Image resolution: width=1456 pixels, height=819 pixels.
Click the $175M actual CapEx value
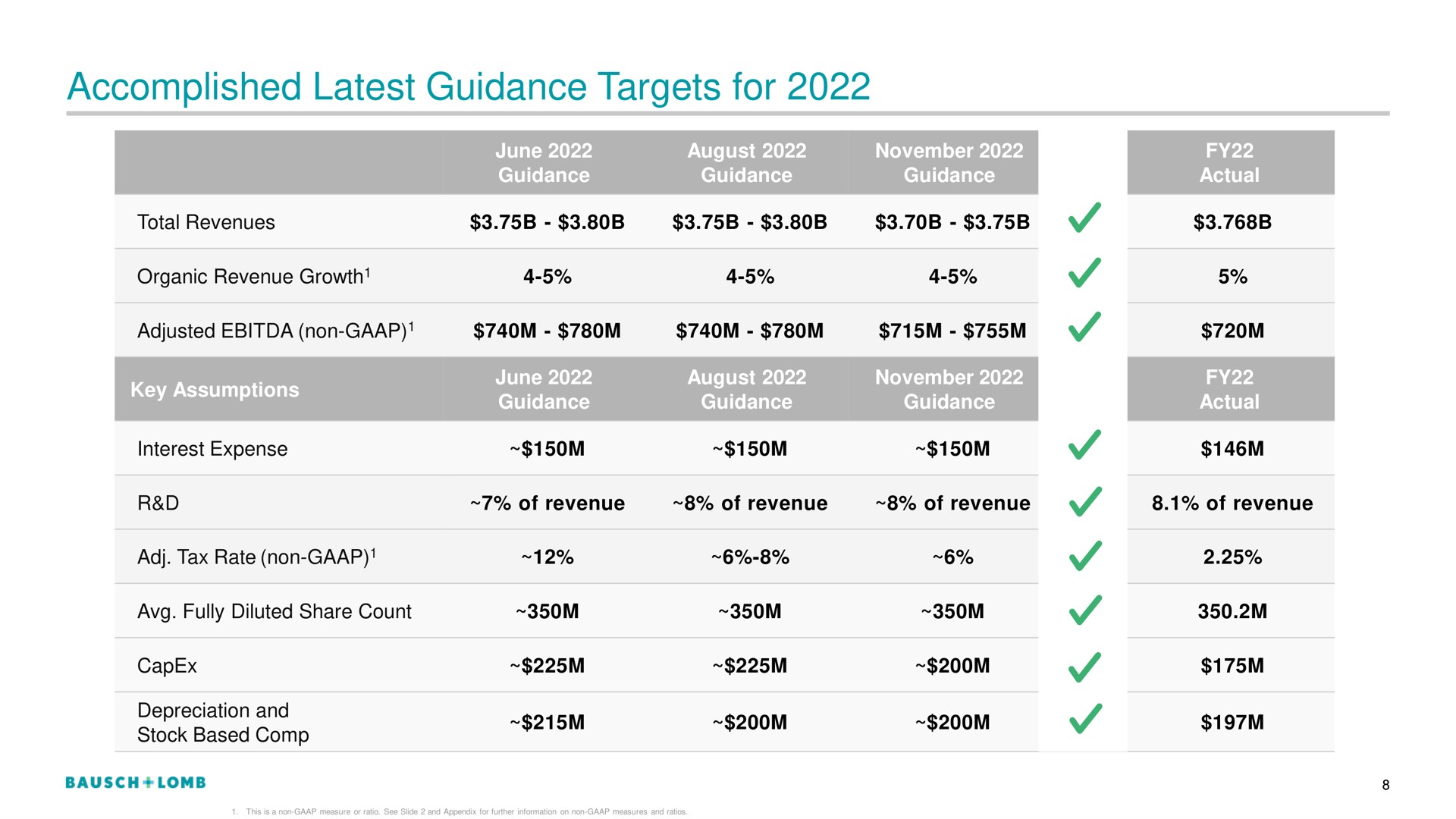[1232, 666]
